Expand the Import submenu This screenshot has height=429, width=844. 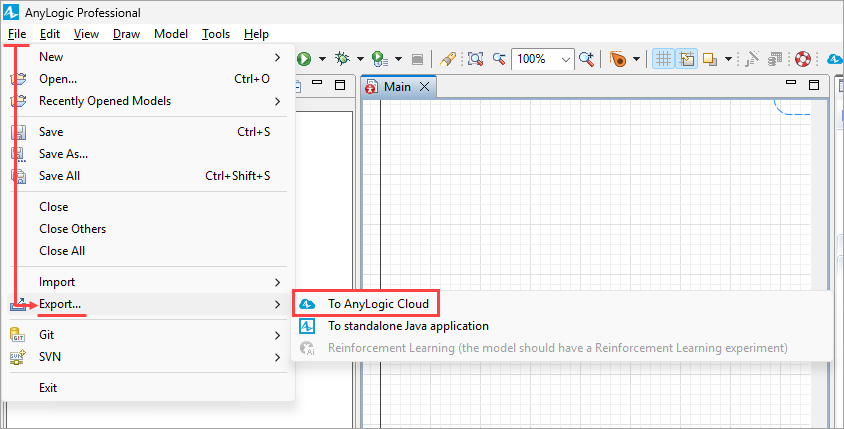click(147, 282)
